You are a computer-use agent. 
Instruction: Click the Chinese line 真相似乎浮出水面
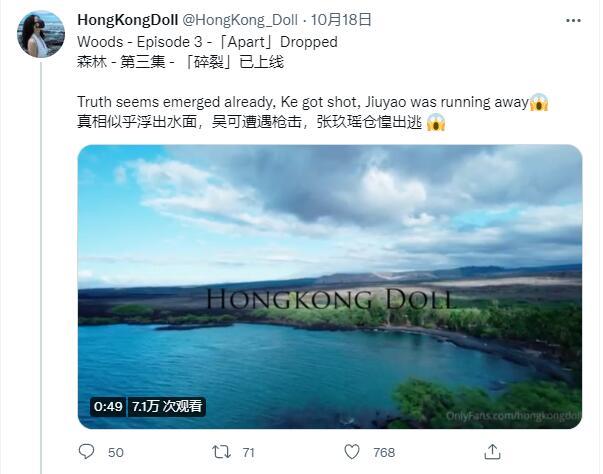pyautogui.click(x=137, y=122)
